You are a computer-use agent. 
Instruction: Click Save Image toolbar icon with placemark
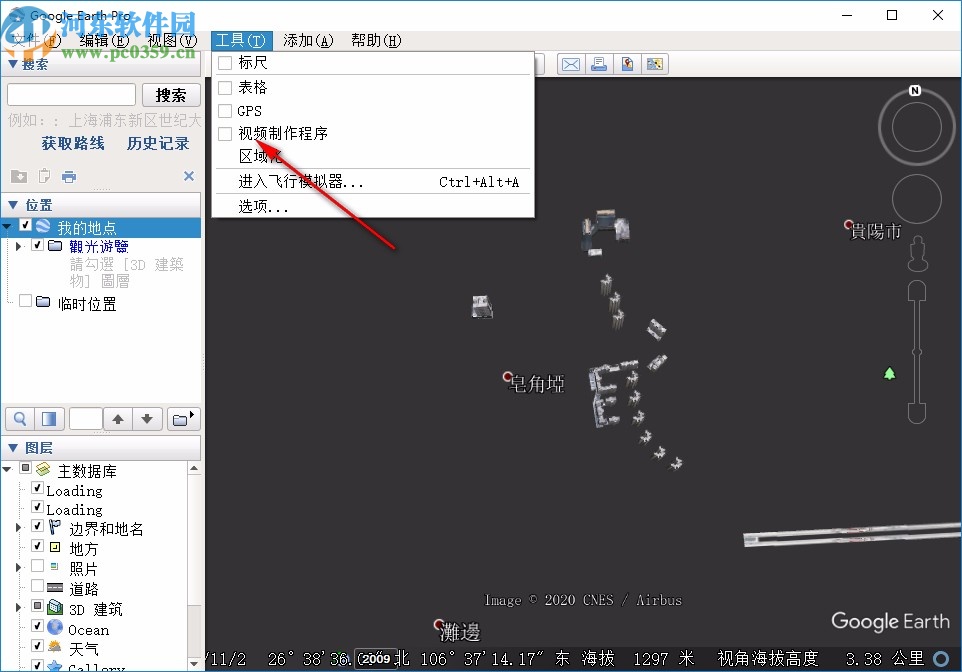pos(627,64)
